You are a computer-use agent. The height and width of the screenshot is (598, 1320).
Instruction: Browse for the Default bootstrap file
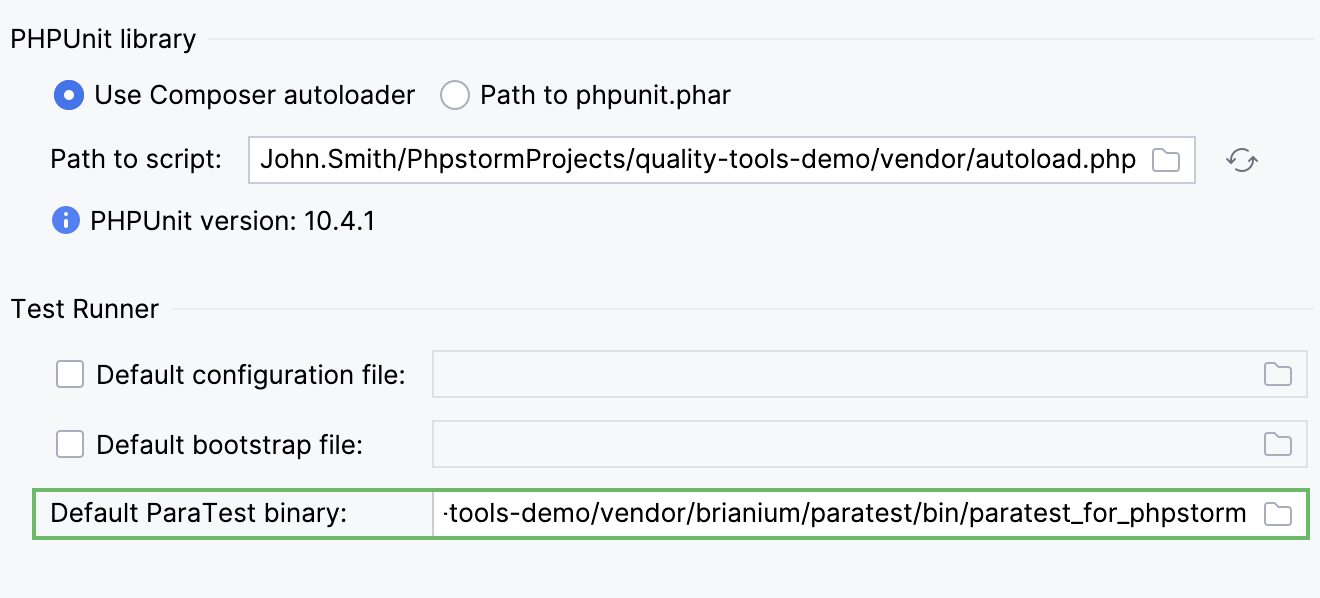tap(1278, 444)
